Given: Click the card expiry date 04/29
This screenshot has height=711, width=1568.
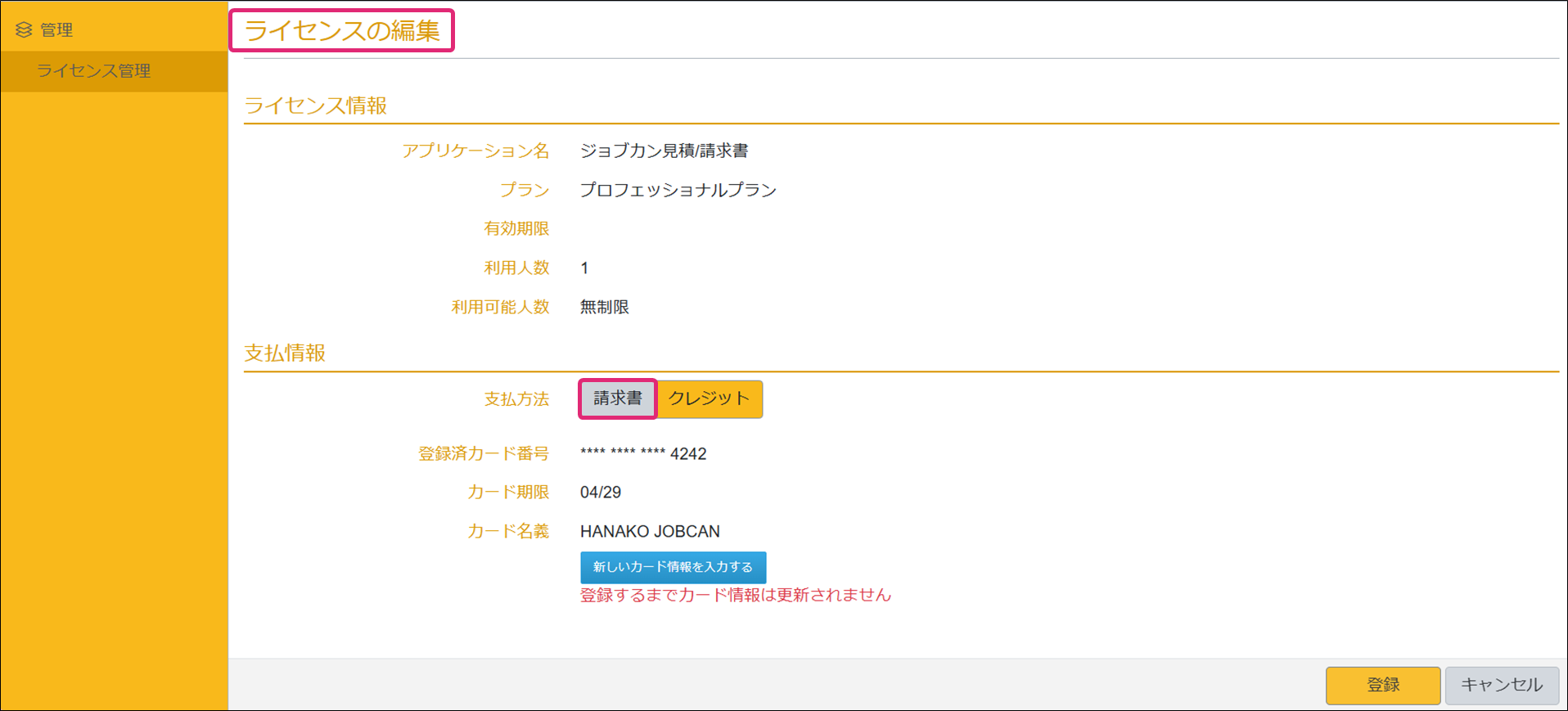Looking at the screenshot, I should click(x=601, y=493).
